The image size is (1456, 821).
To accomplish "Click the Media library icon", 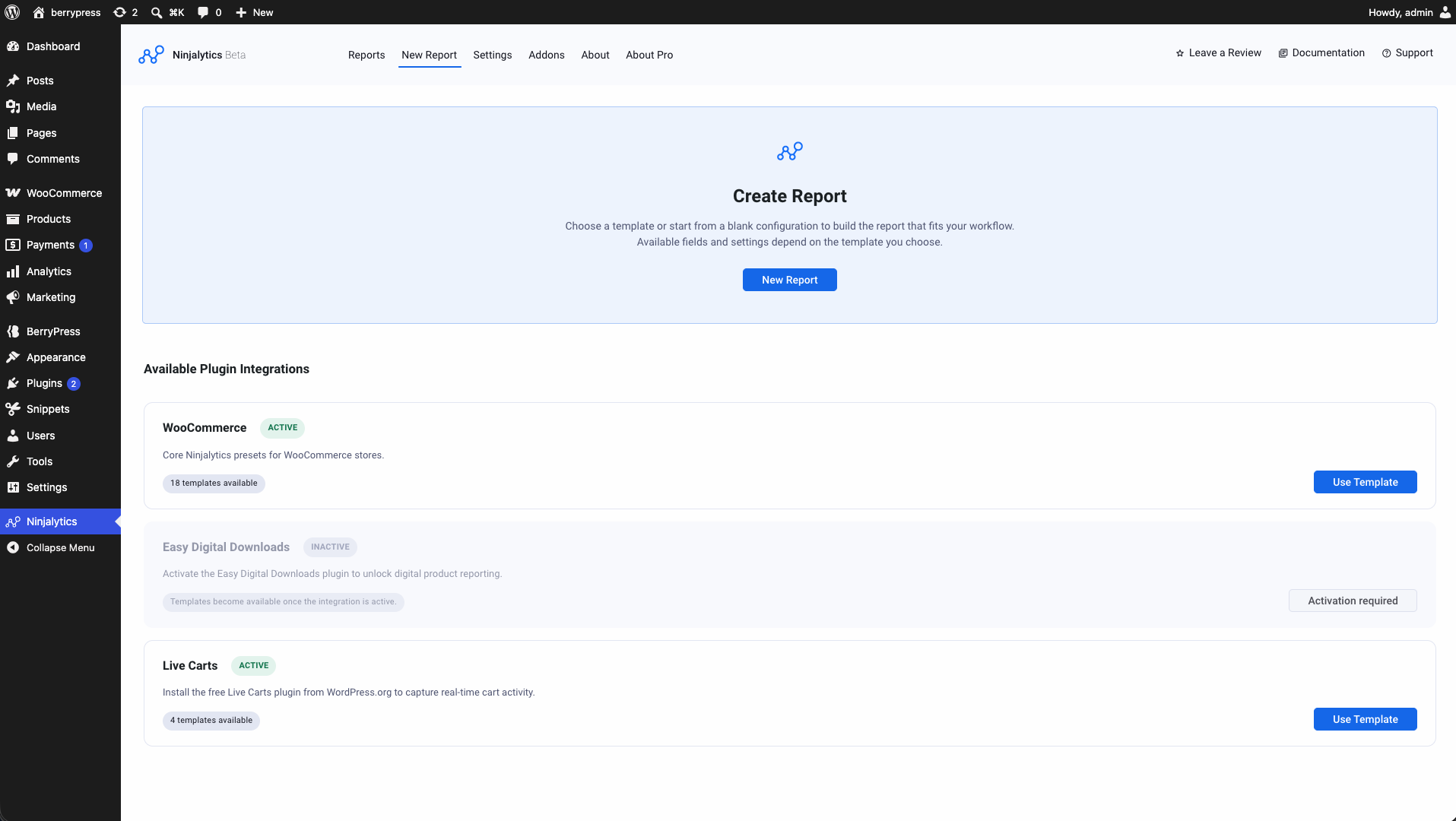I will (x=13, y=106).
